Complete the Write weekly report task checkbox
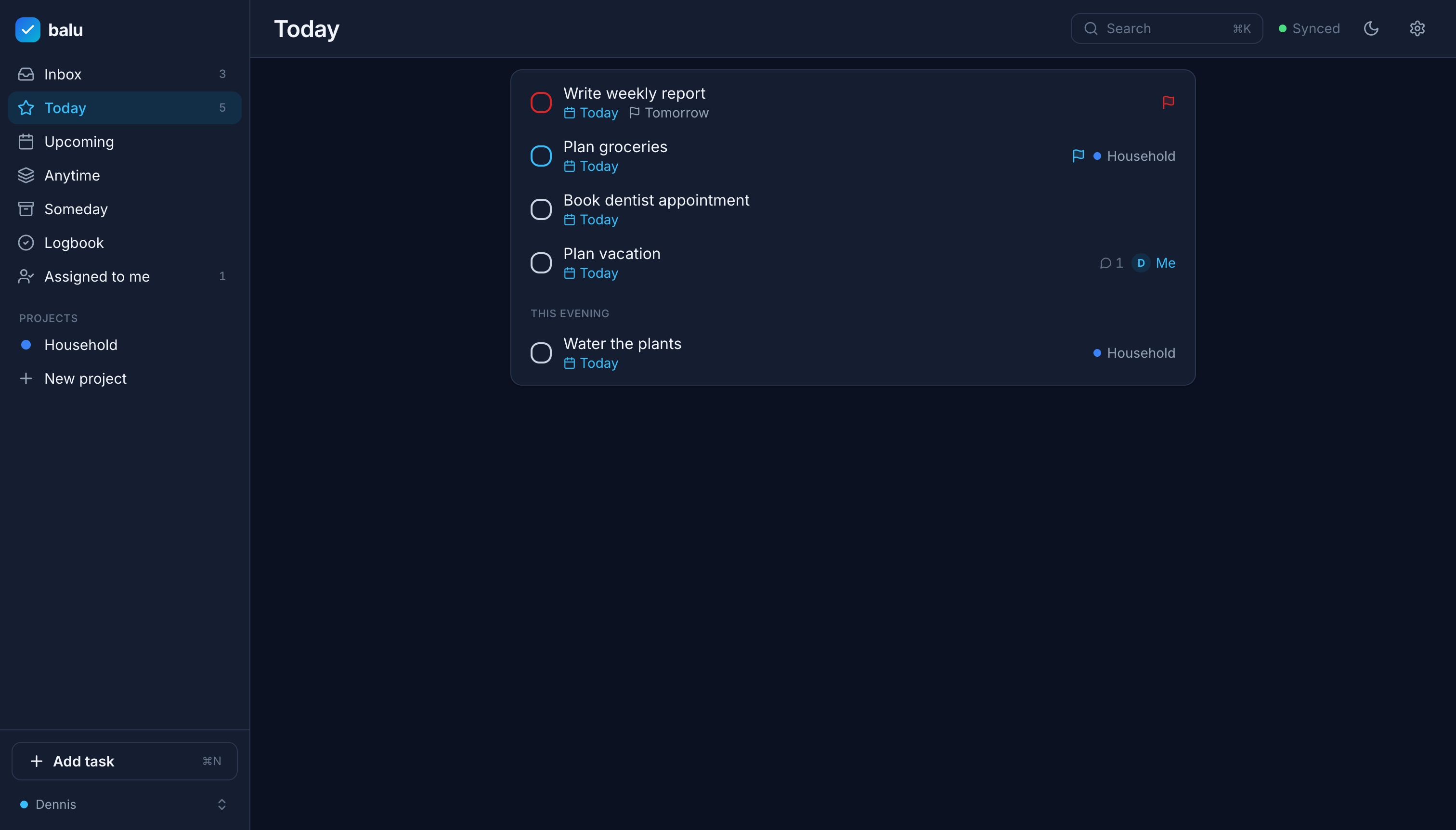This screenshot has height=830, width=1456. pyautogui.click(x=540, y=103)
